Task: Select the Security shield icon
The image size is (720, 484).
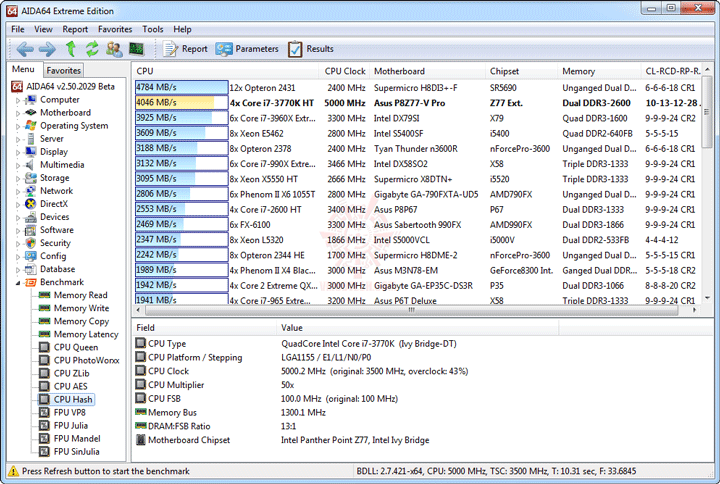Action: (31, 243)
